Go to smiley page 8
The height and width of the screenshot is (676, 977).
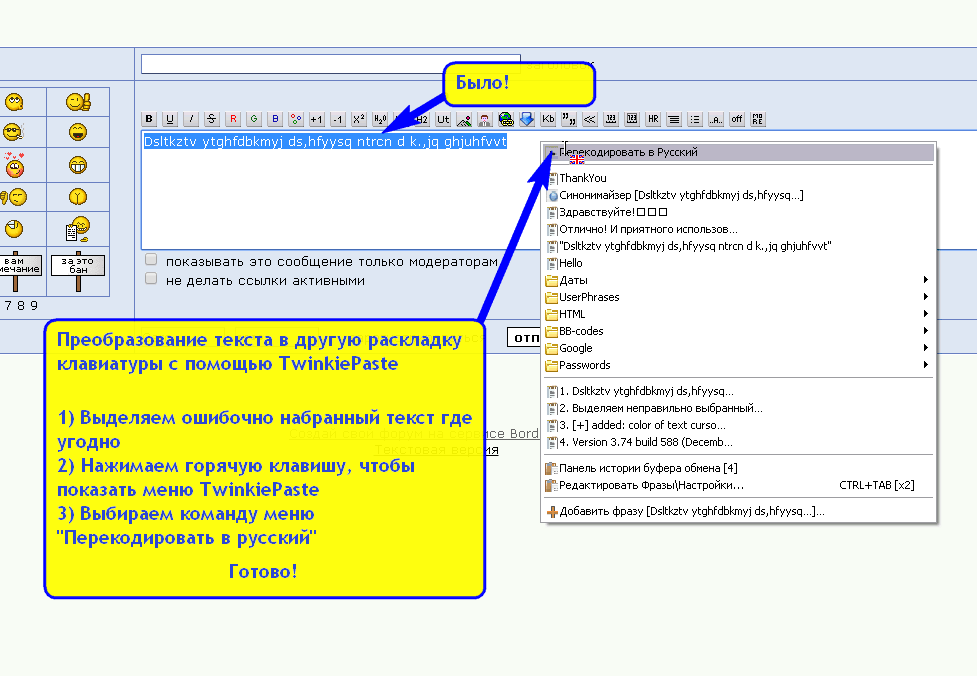[21, 305]
